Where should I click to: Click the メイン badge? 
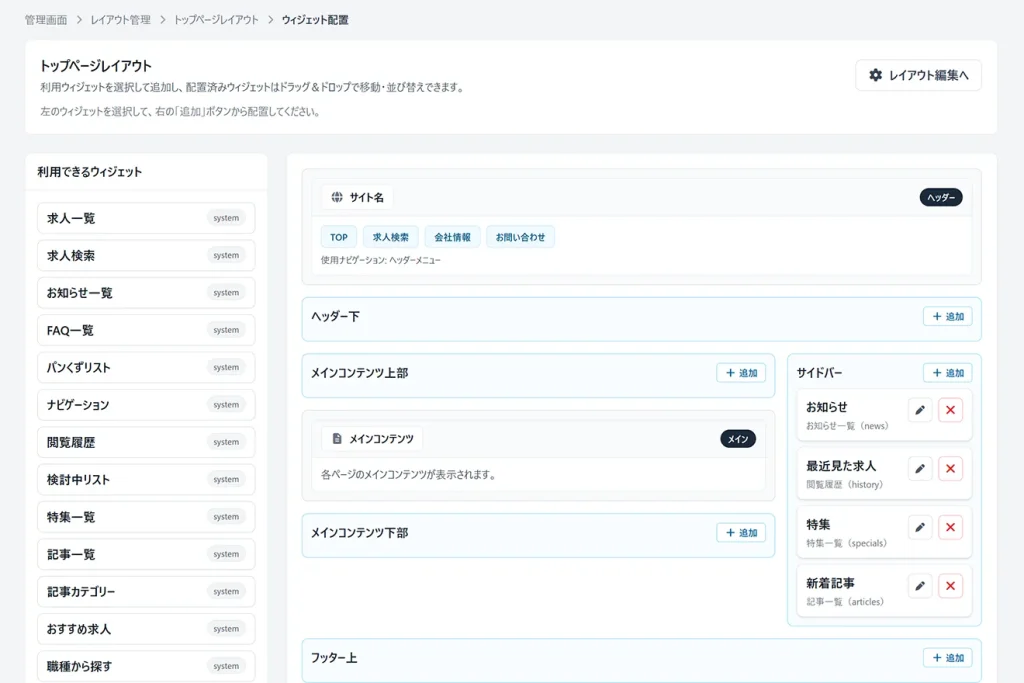(x=738, y=439)
